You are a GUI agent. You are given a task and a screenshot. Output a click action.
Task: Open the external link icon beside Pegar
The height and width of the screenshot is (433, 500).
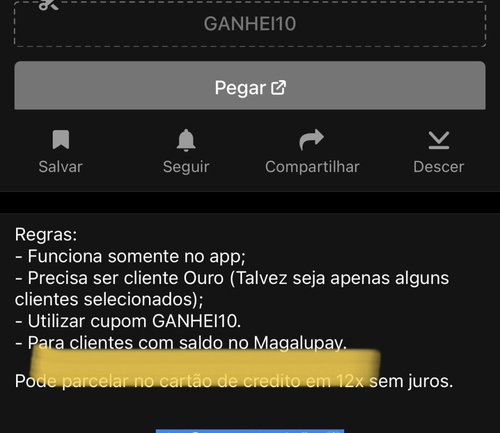[x=279, y=88]
